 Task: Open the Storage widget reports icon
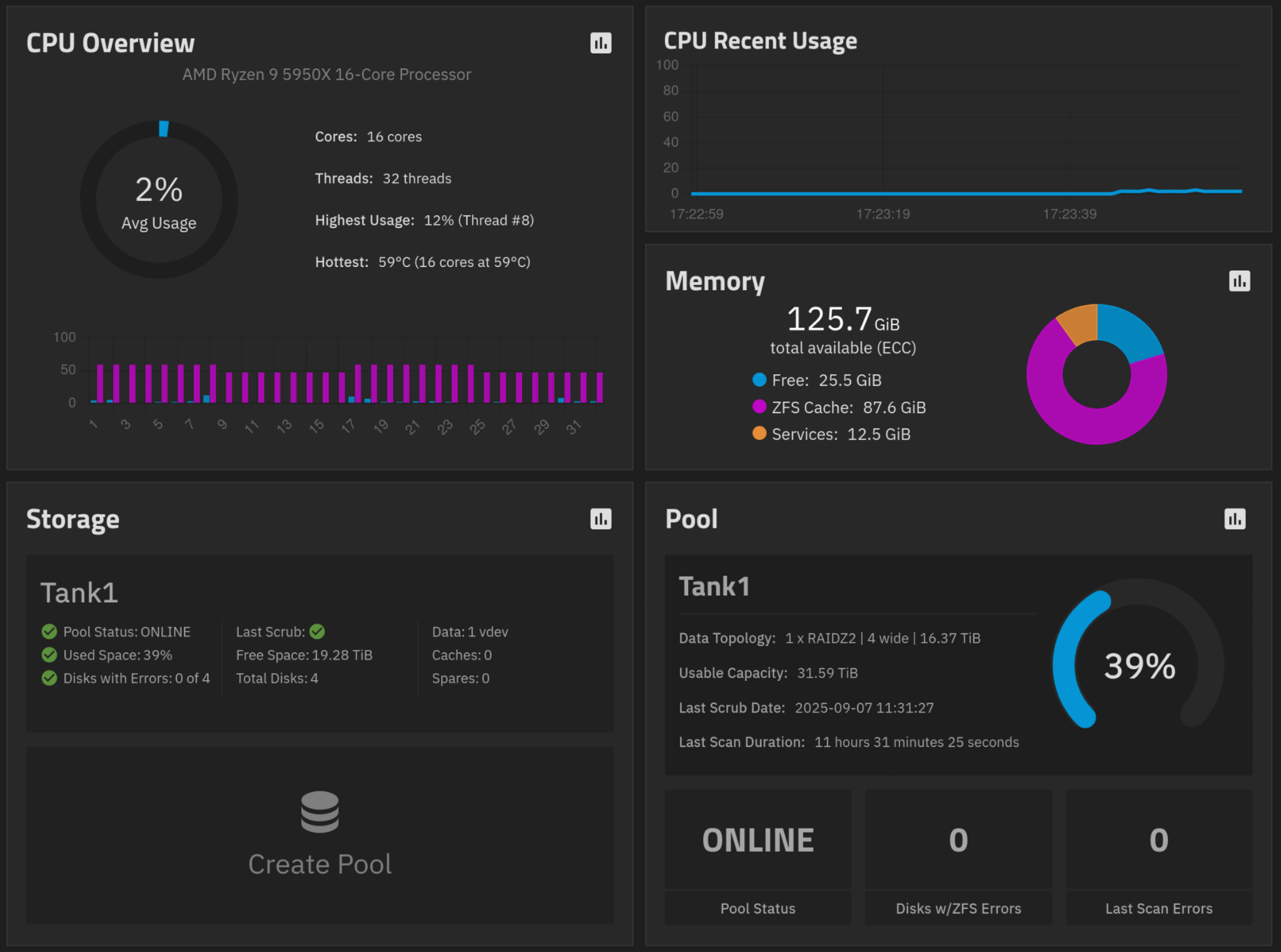601,519
